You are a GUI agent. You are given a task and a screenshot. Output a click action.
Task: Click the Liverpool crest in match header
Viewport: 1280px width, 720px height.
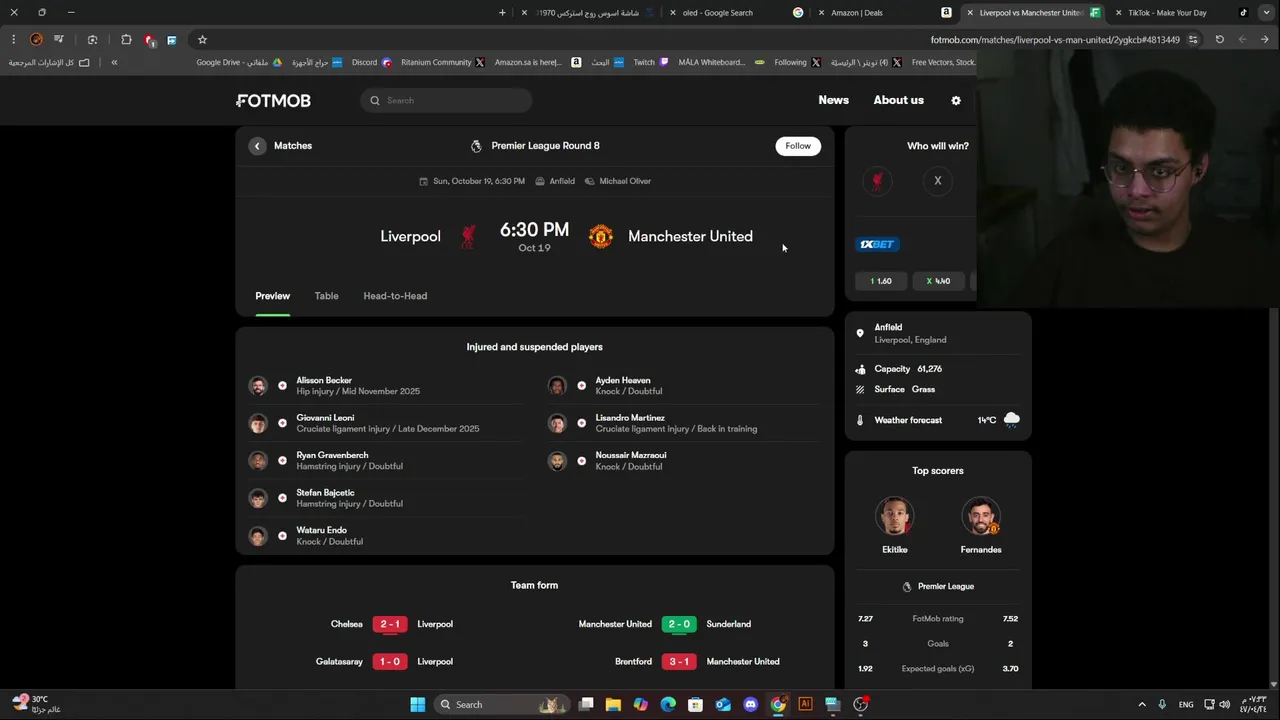pyautogui.click(x=468, y=236)
